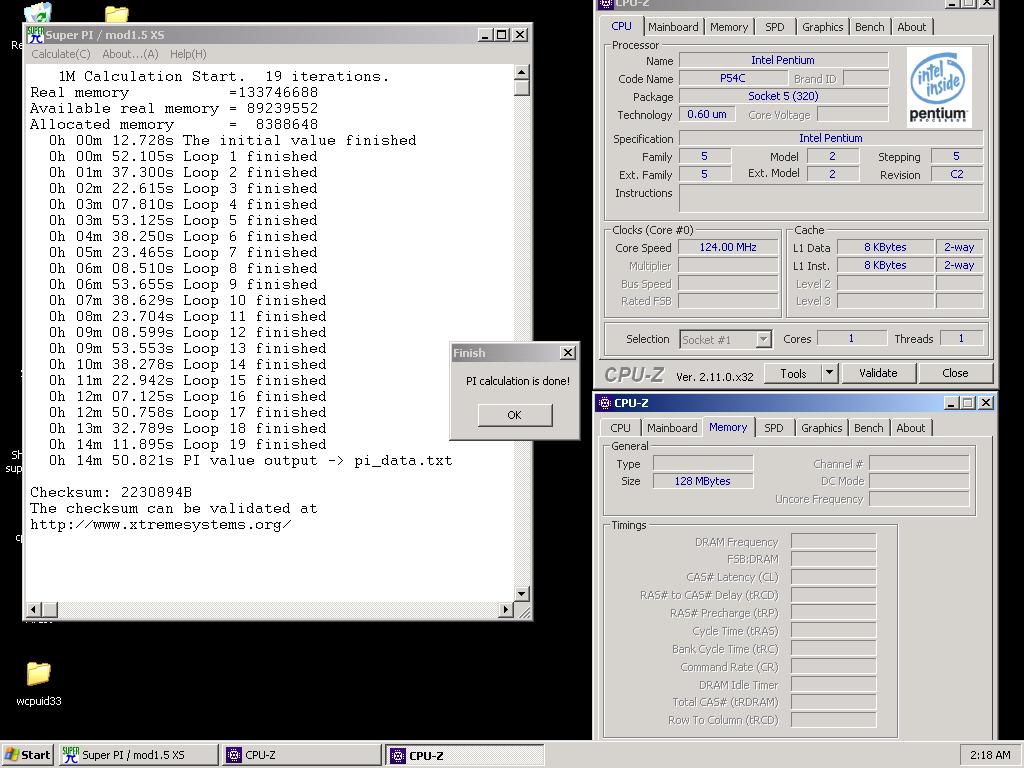
Task: Close the Finish dialog
Action: click(x=568, y=353)
